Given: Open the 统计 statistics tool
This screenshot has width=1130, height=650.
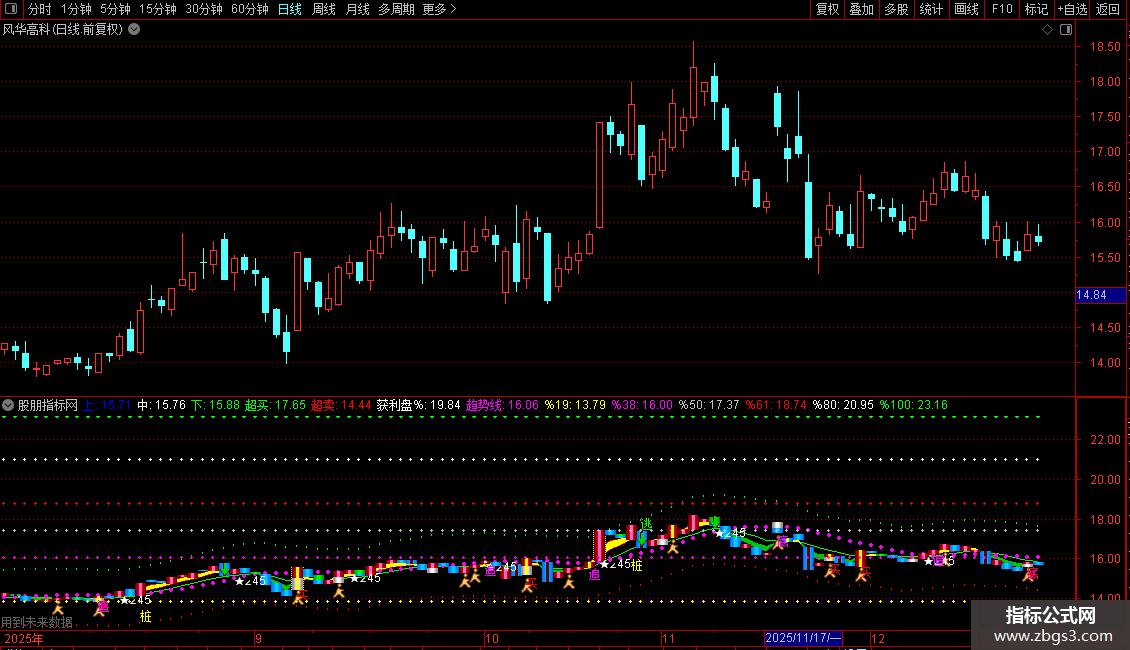Looking at the screenshot, I should [931, 9].
